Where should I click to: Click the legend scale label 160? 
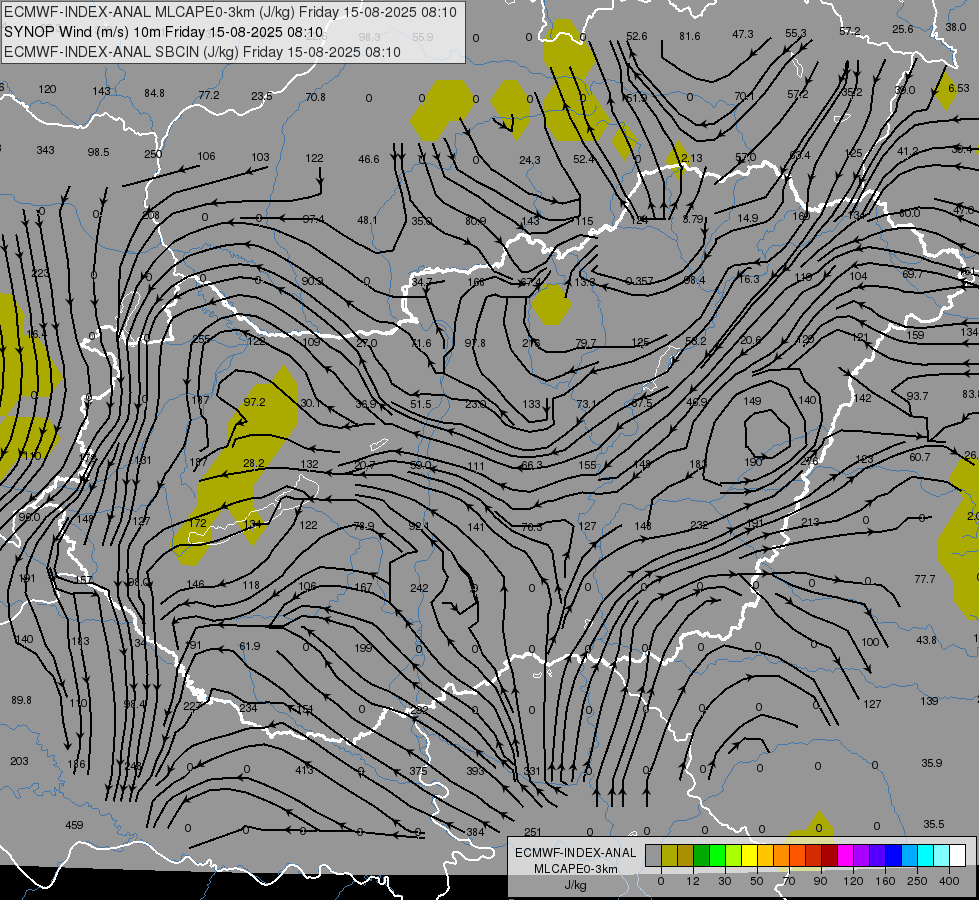(x=885, y=881)
